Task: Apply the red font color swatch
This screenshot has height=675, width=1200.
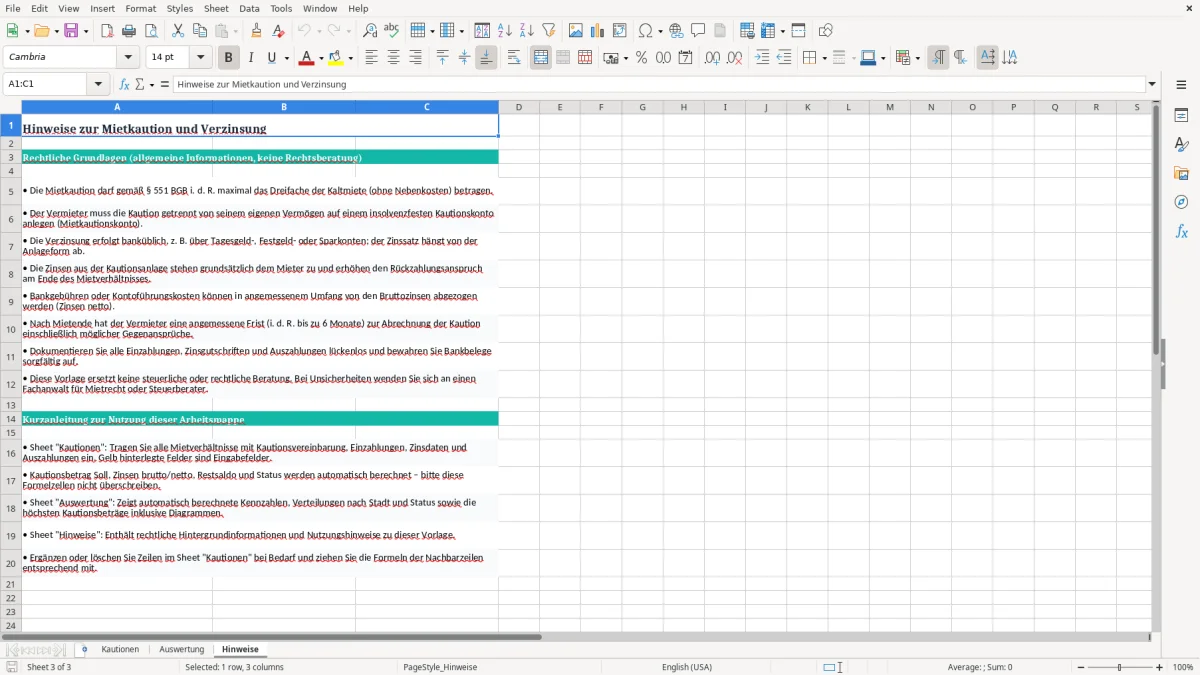Action: tap(307, 58)
